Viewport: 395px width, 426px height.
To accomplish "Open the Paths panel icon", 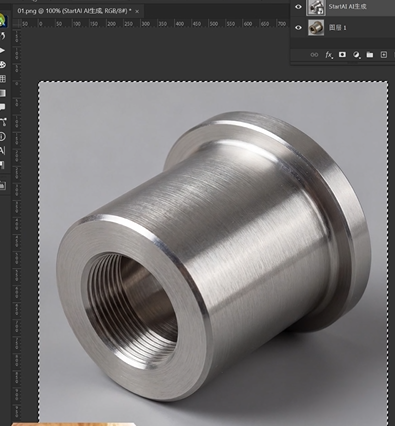I will pyautogui.click(x=3, y=122).
